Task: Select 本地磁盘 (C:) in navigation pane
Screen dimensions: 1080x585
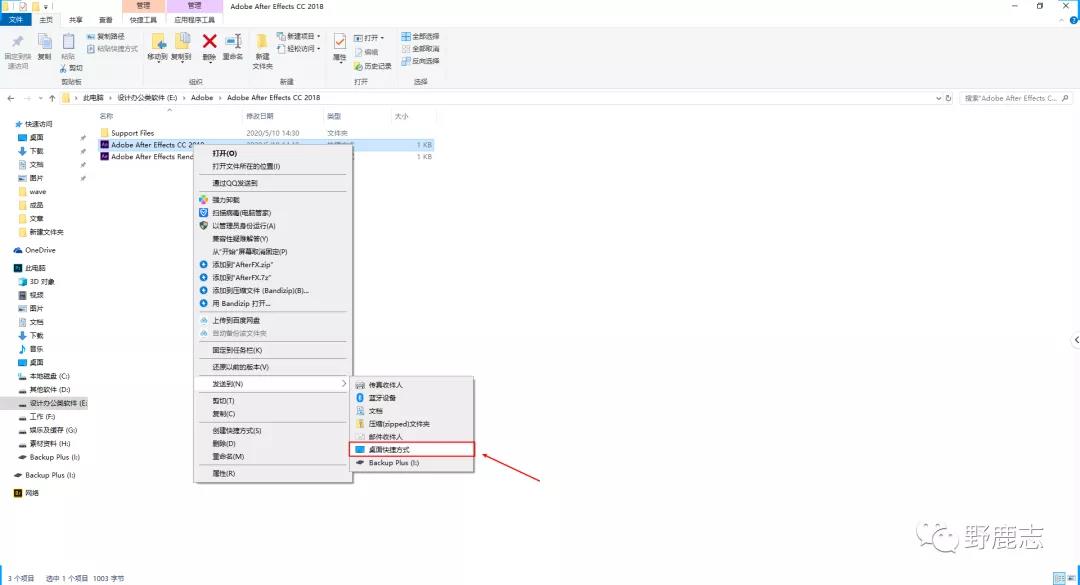Action: pos(50,376)
